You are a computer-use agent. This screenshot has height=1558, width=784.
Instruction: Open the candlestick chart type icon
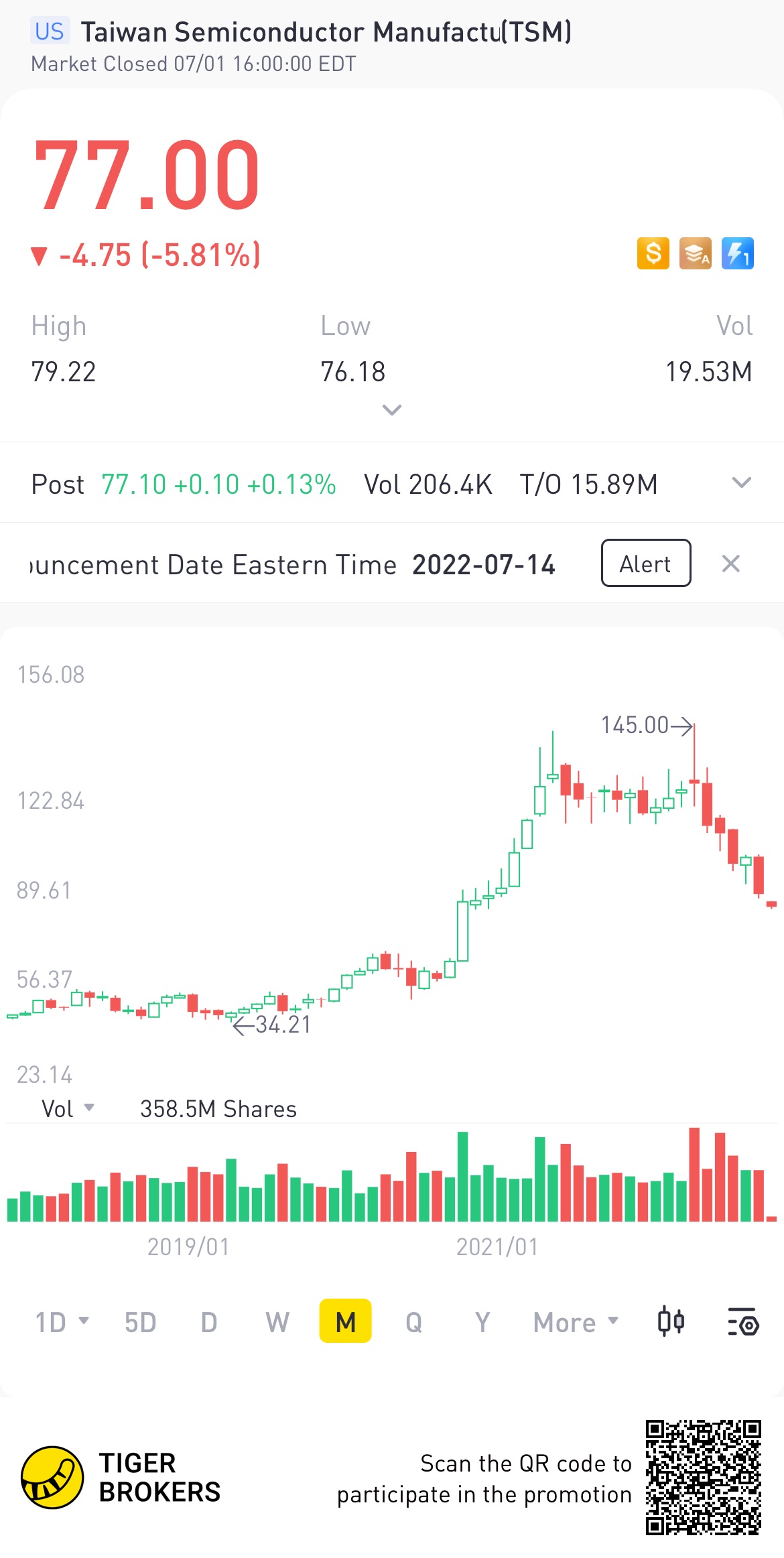670,1322
